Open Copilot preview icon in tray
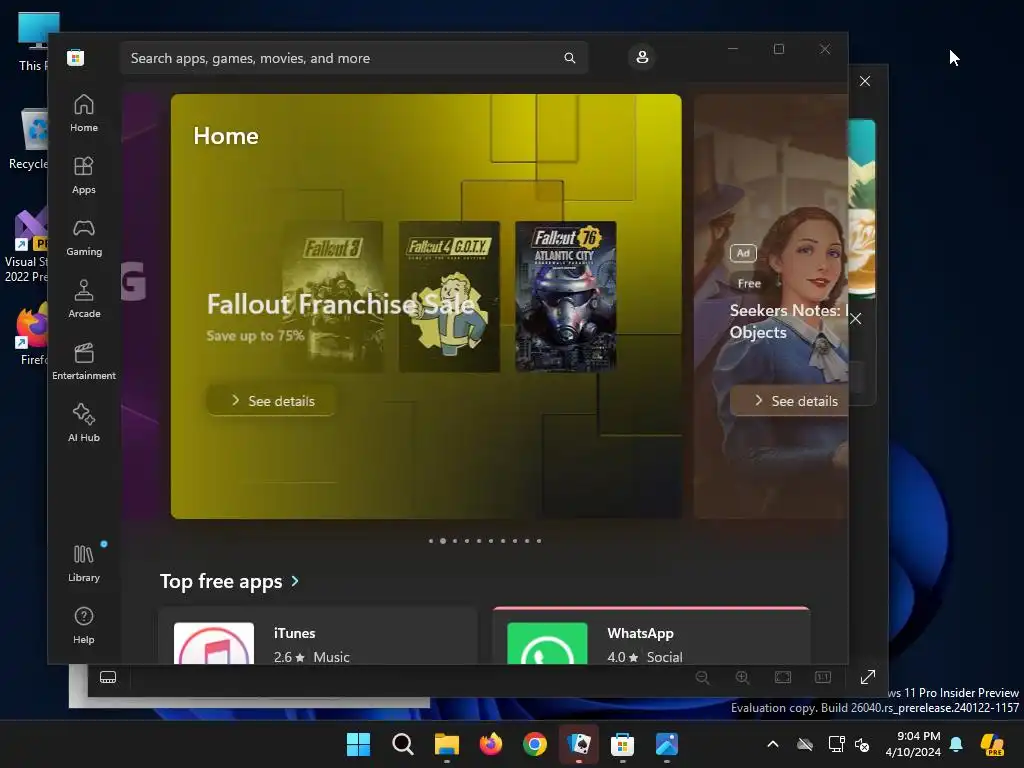The height and width of the screenshot is (768, 1024). tap(992, 744)
